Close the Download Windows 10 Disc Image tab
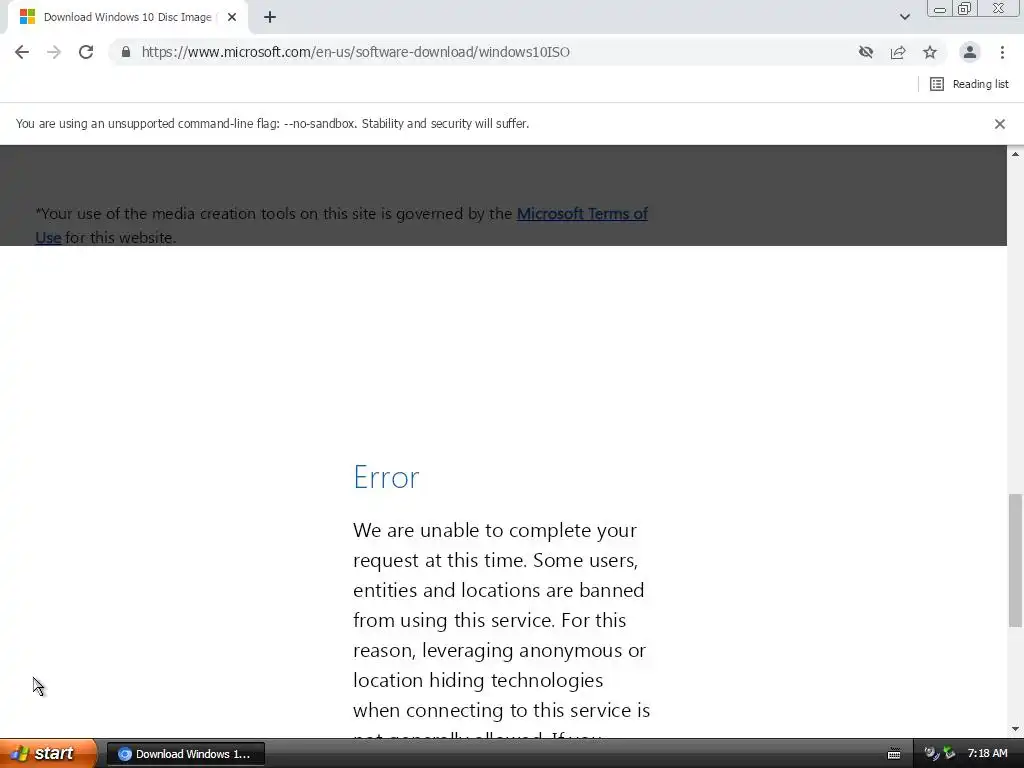The height and width of the screenshot is (768, 1024). coord(232,18)
